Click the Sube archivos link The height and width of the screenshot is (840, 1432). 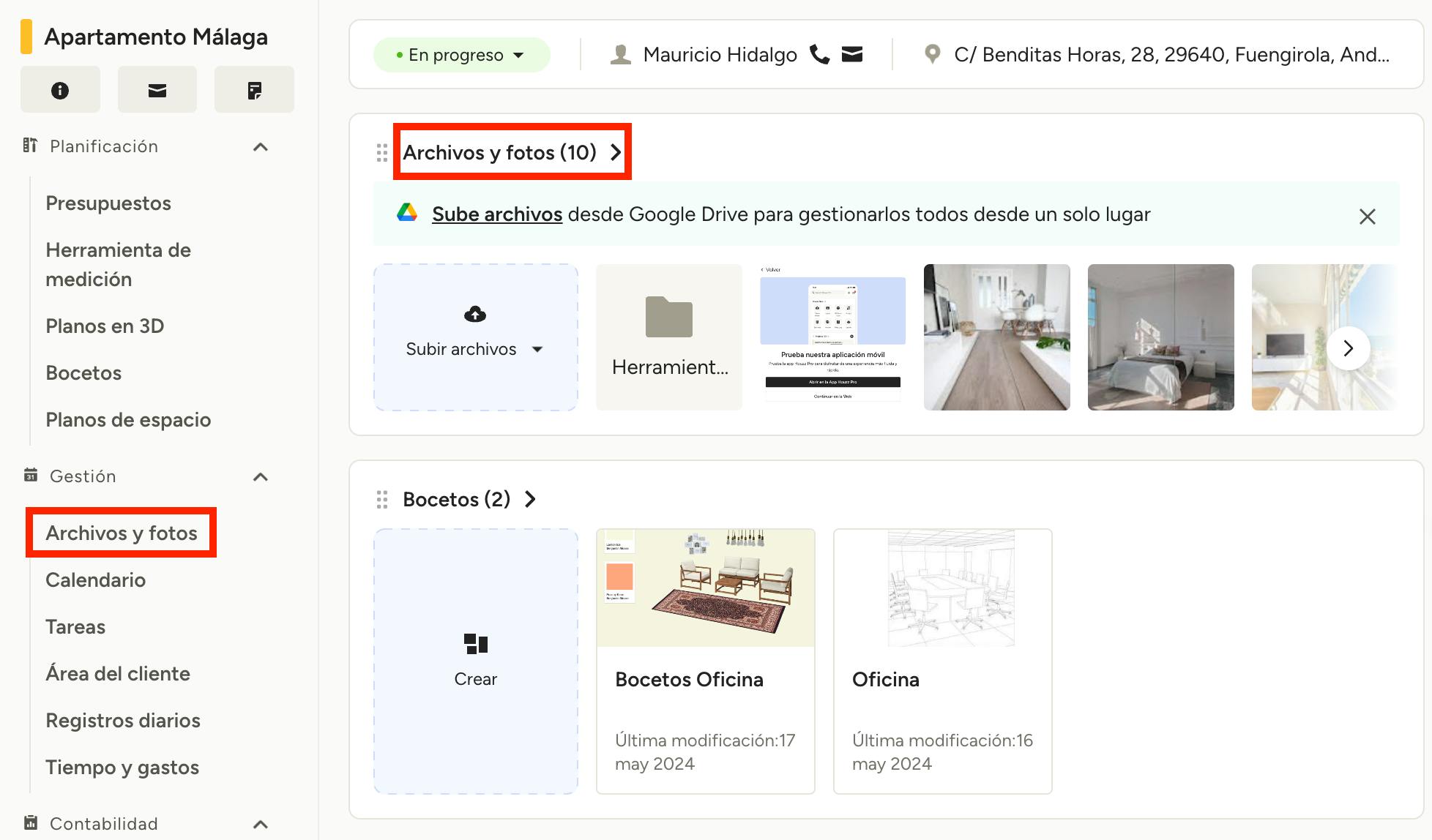coord(497,214)
